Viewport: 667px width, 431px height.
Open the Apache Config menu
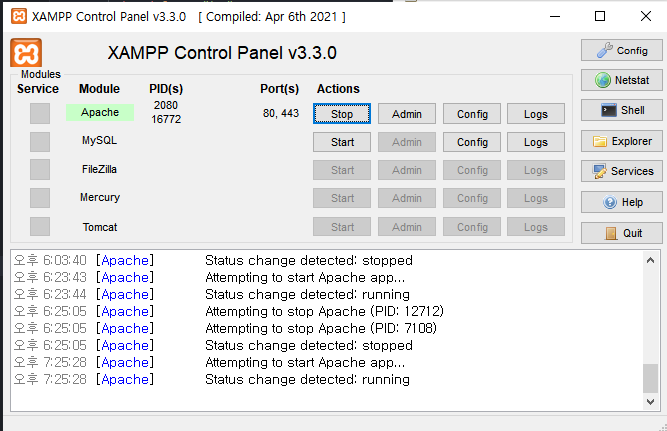pyautogui.click(x=472, y=114)
